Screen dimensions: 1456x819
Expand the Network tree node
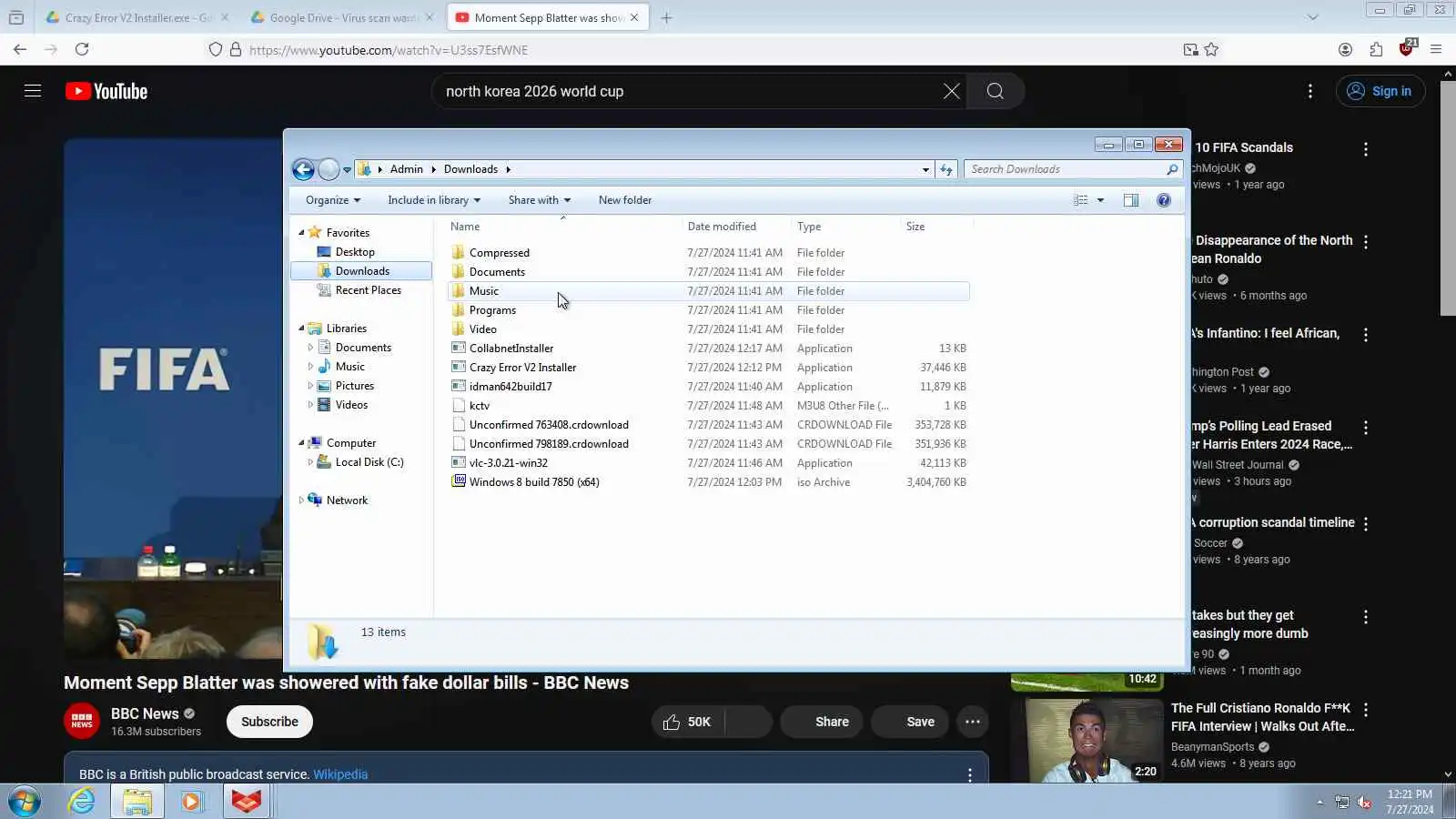pyautogui.click(x=301, y=500)
